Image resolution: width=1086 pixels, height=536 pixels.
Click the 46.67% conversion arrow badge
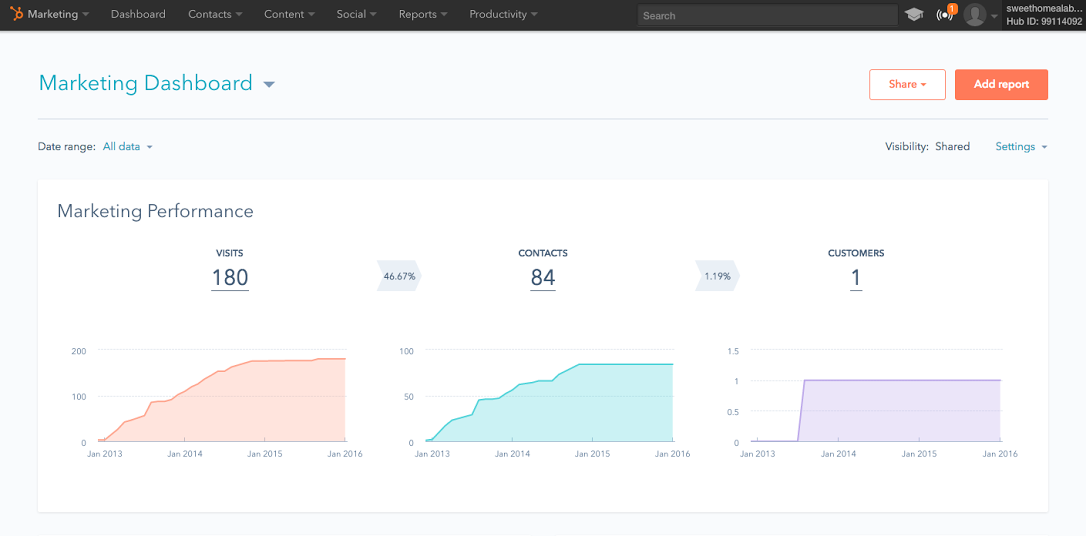(x=399, y=276)
